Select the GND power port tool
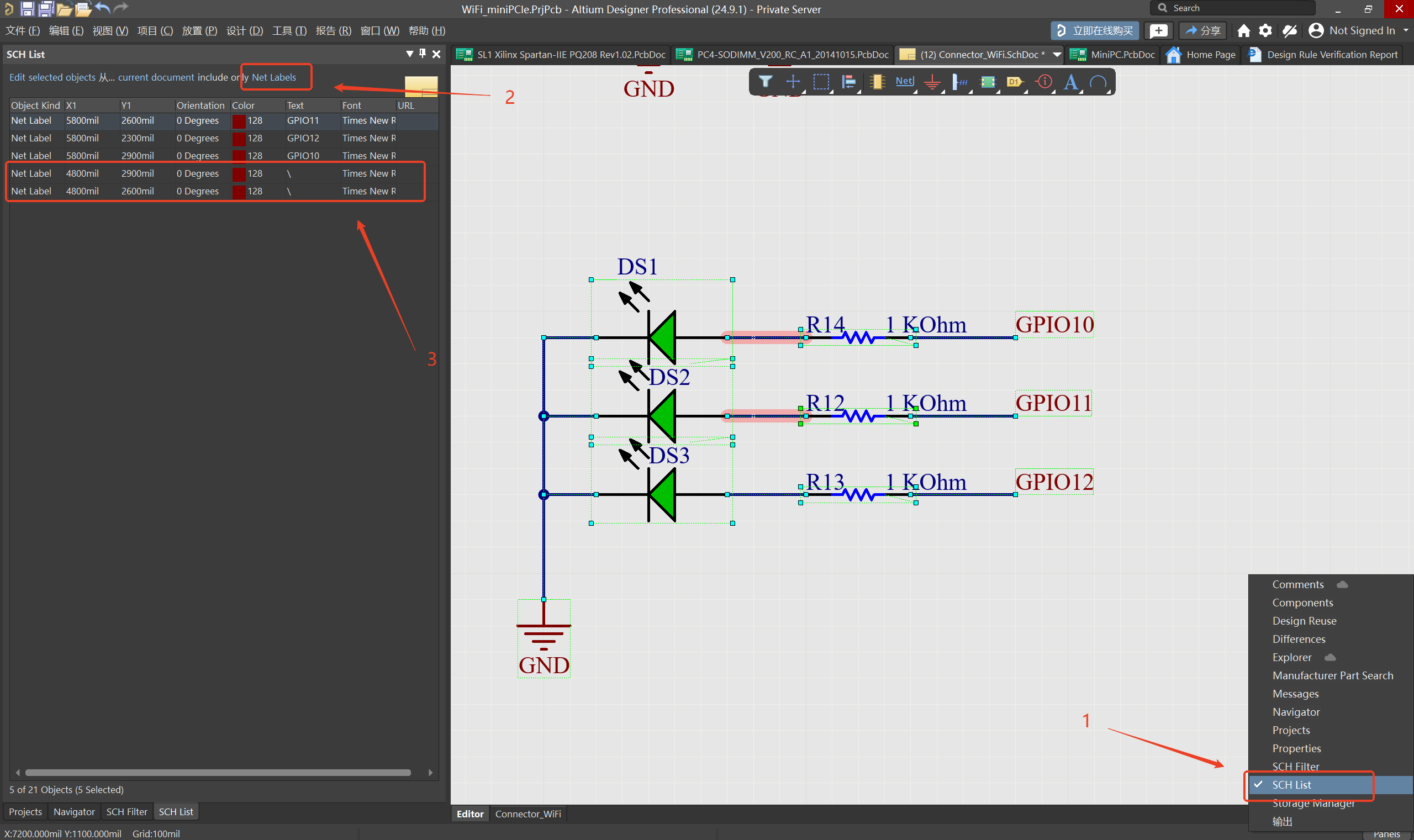1414x840 pixels. coord(932,83)
